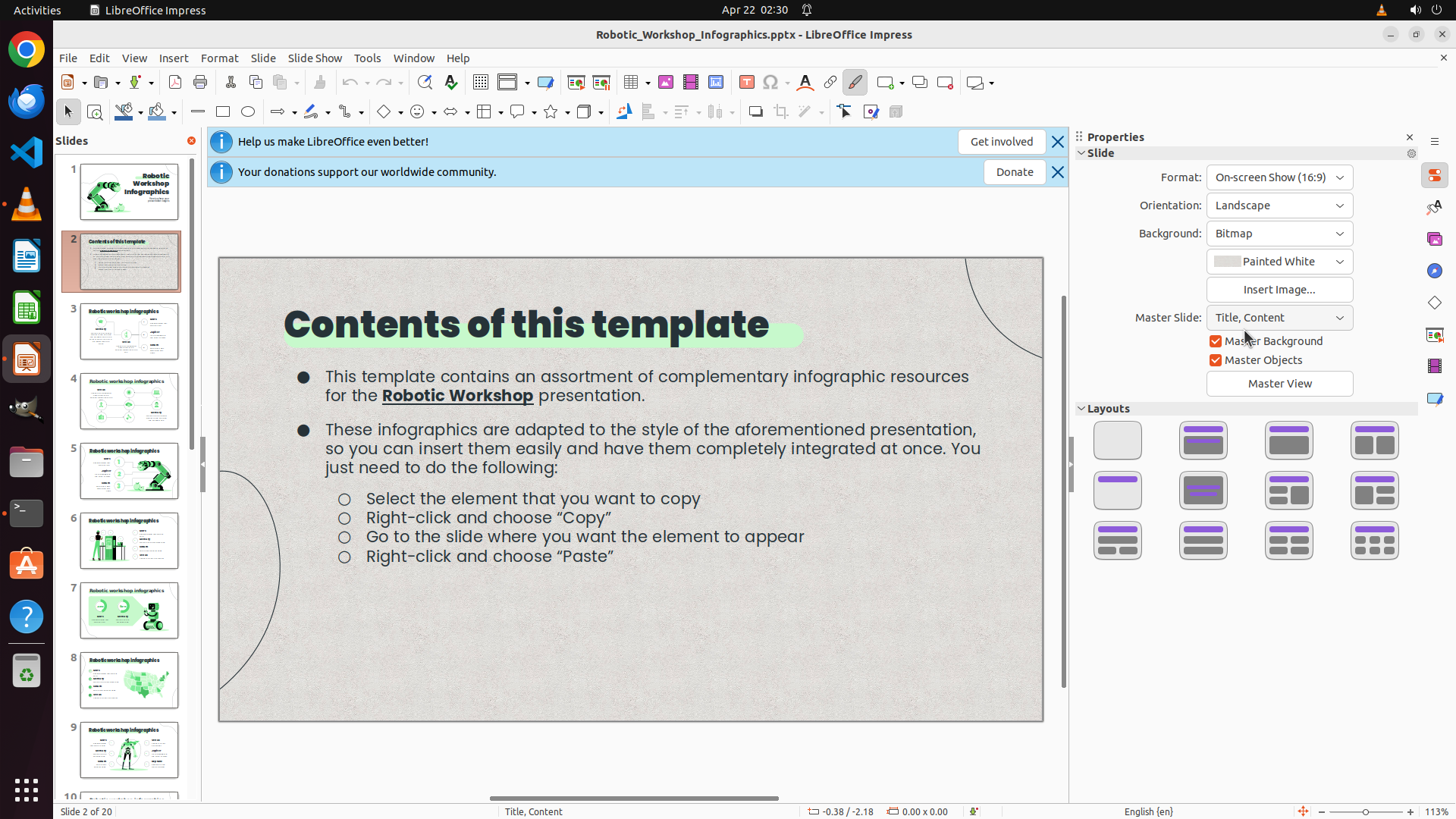
Task: Toggle the Display Grid icon
Action: point(480,83)
